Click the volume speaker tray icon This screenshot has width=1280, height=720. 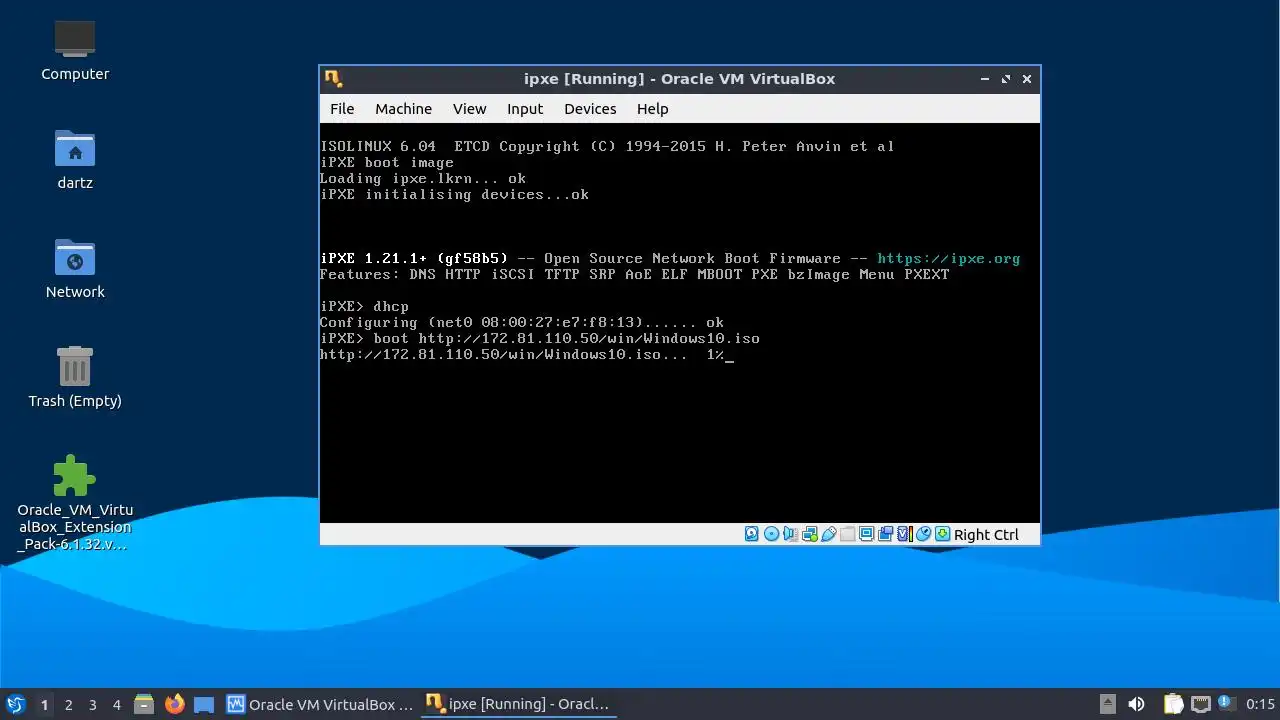(x=1136, y=704)
